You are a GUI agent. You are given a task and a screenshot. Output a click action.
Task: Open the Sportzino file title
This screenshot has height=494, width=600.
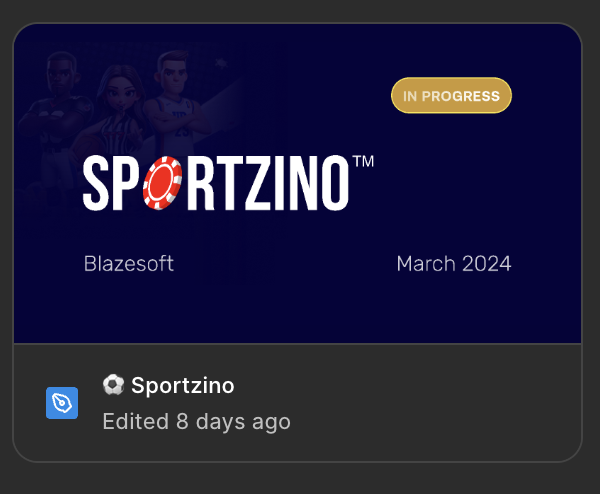[x=182, y=385]
